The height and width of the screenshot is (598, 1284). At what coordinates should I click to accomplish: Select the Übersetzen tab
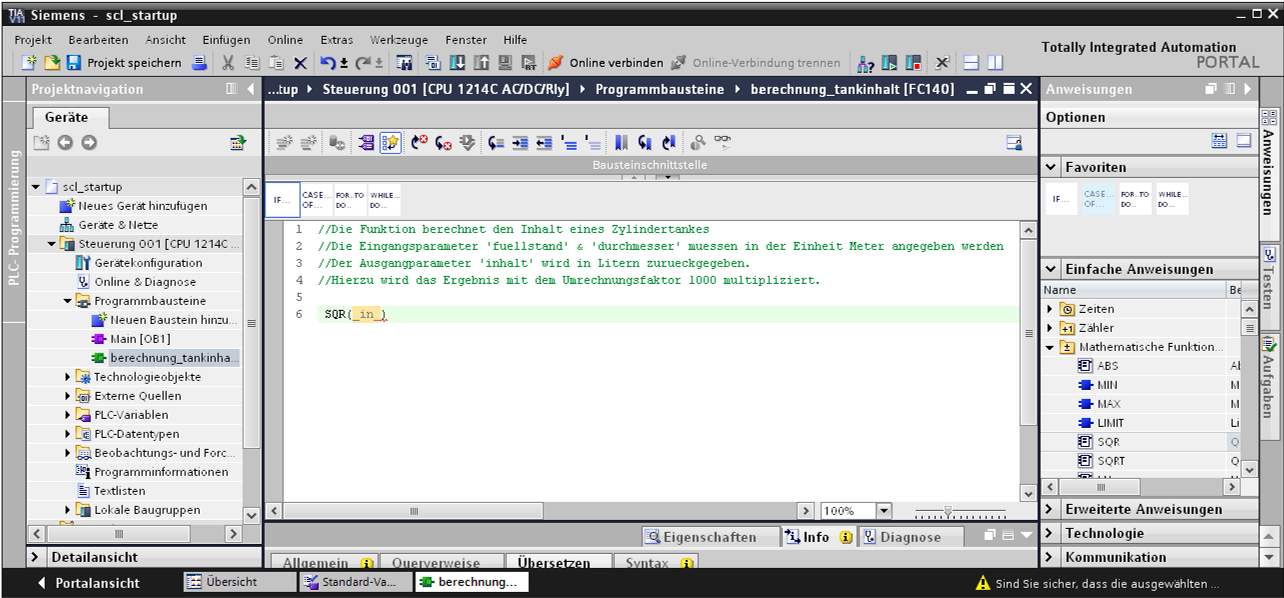[x=556, y=563]
